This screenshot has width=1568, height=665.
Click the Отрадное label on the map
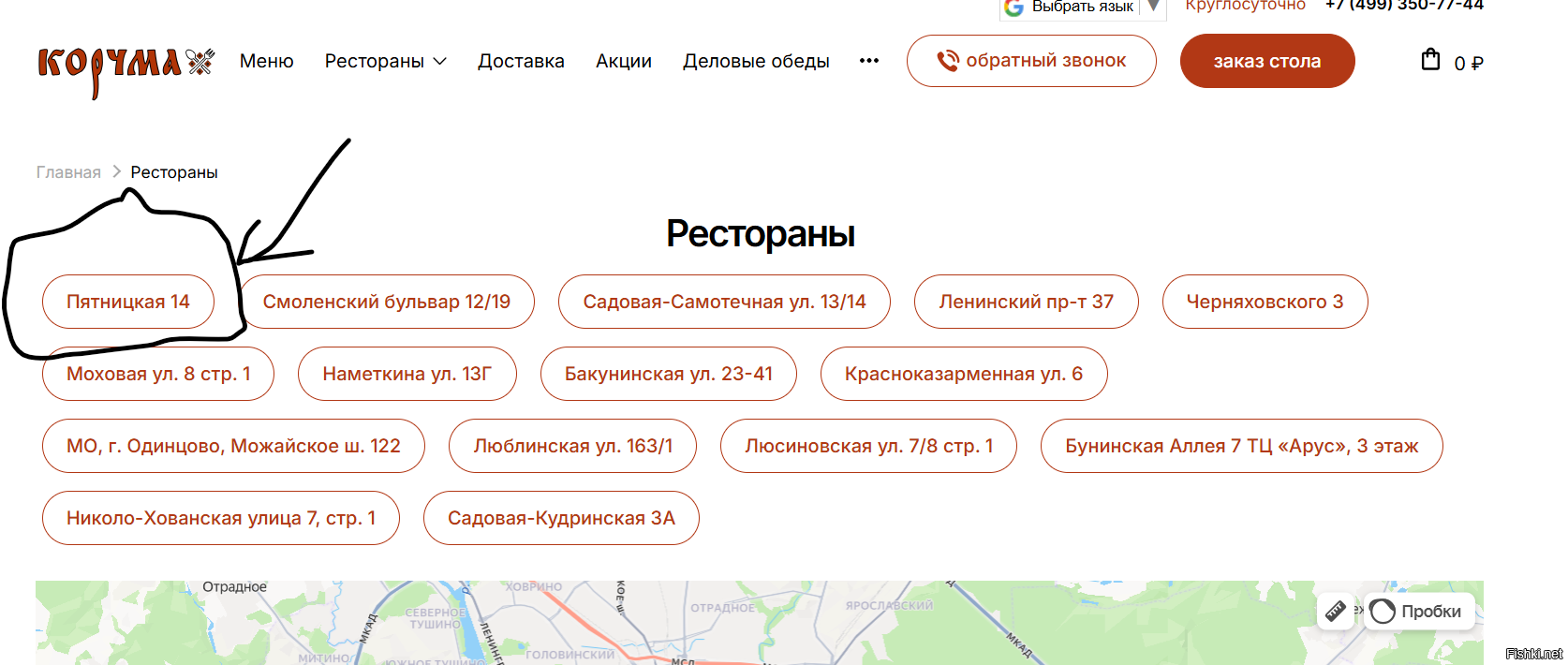point(235,587)
